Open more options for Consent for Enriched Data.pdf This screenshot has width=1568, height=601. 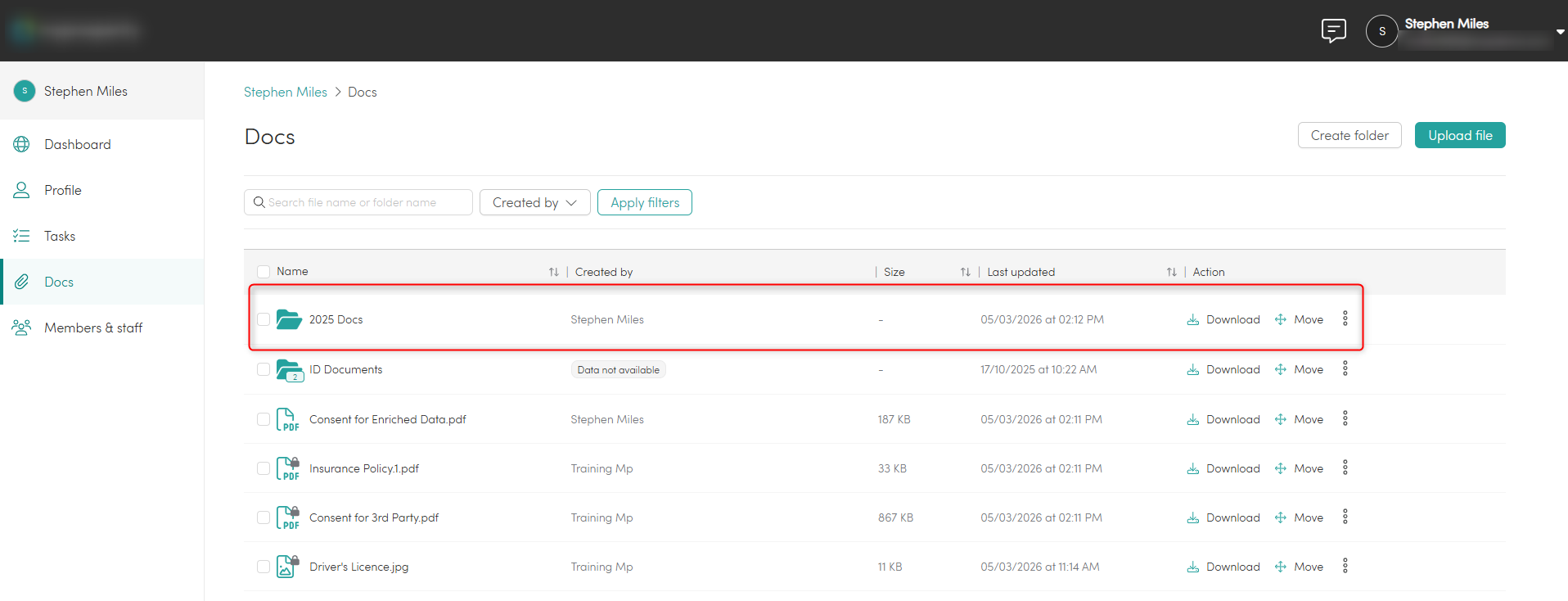1345,418
